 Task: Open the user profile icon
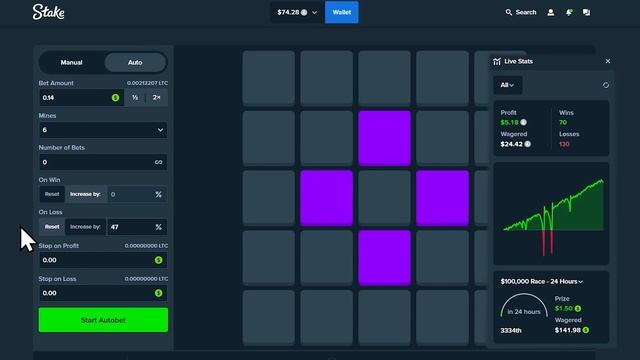coord(551,12)
